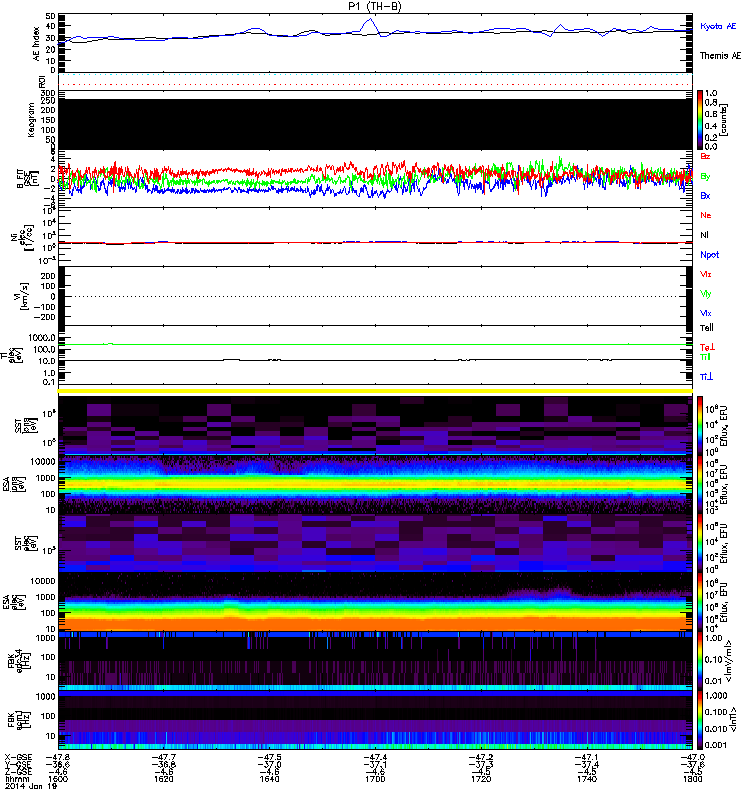Image resolution: width=750 pixels, height=800 pixels.
Task: Click the 1740 time axis label
Action: (587, 779)
